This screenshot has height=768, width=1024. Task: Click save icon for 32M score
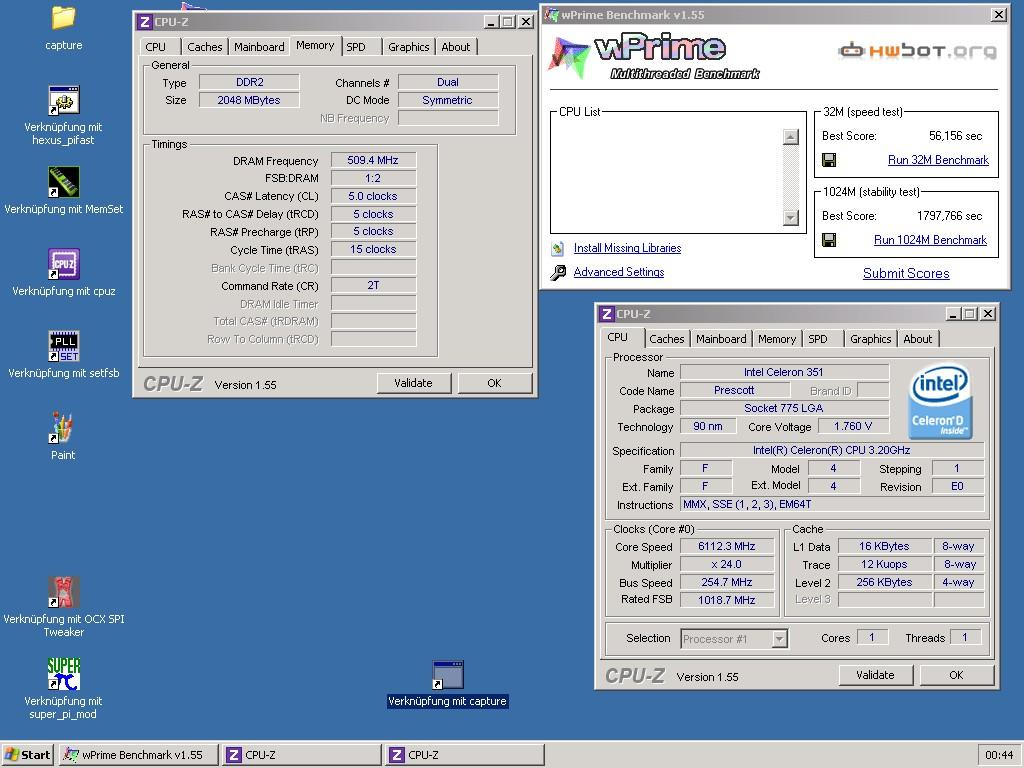(x=829, y=160)
